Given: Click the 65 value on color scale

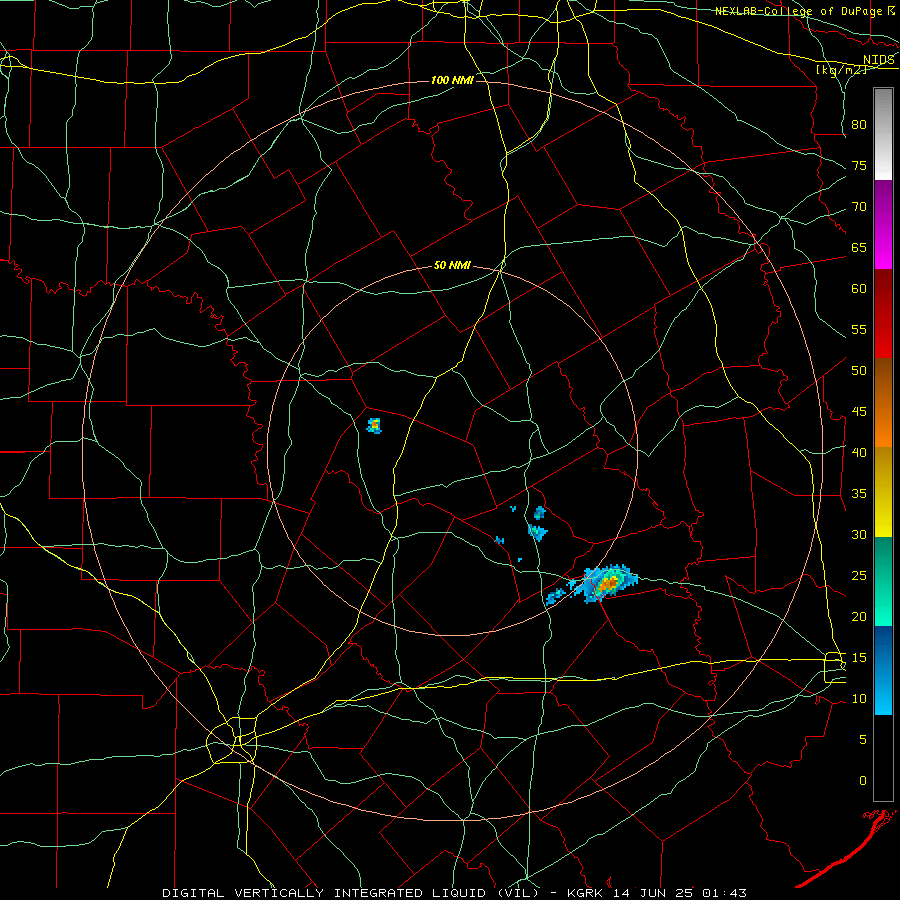Looking at the screenshot, I should (859, 247).
